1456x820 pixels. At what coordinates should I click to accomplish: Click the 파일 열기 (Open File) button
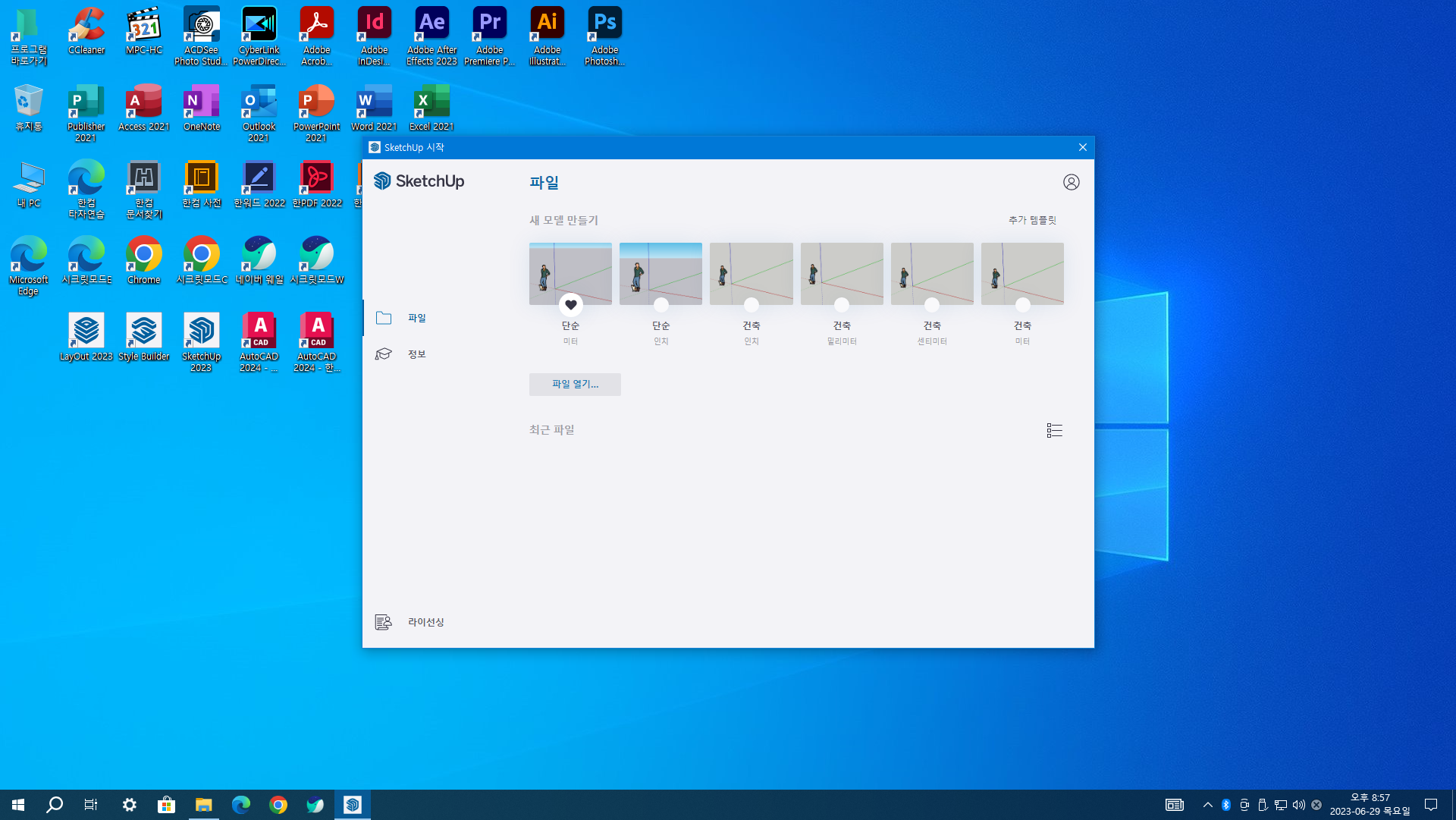coord(575,385)
